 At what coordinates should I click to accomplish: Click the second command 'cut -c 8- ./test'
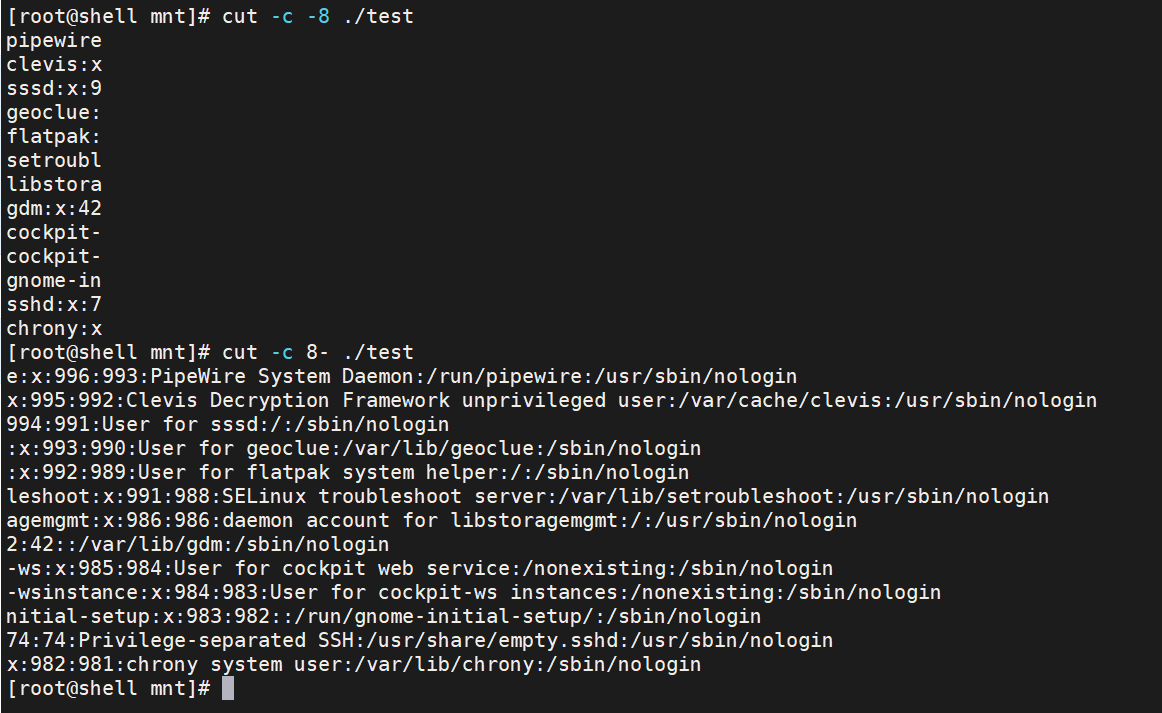(x=318, y=352)
